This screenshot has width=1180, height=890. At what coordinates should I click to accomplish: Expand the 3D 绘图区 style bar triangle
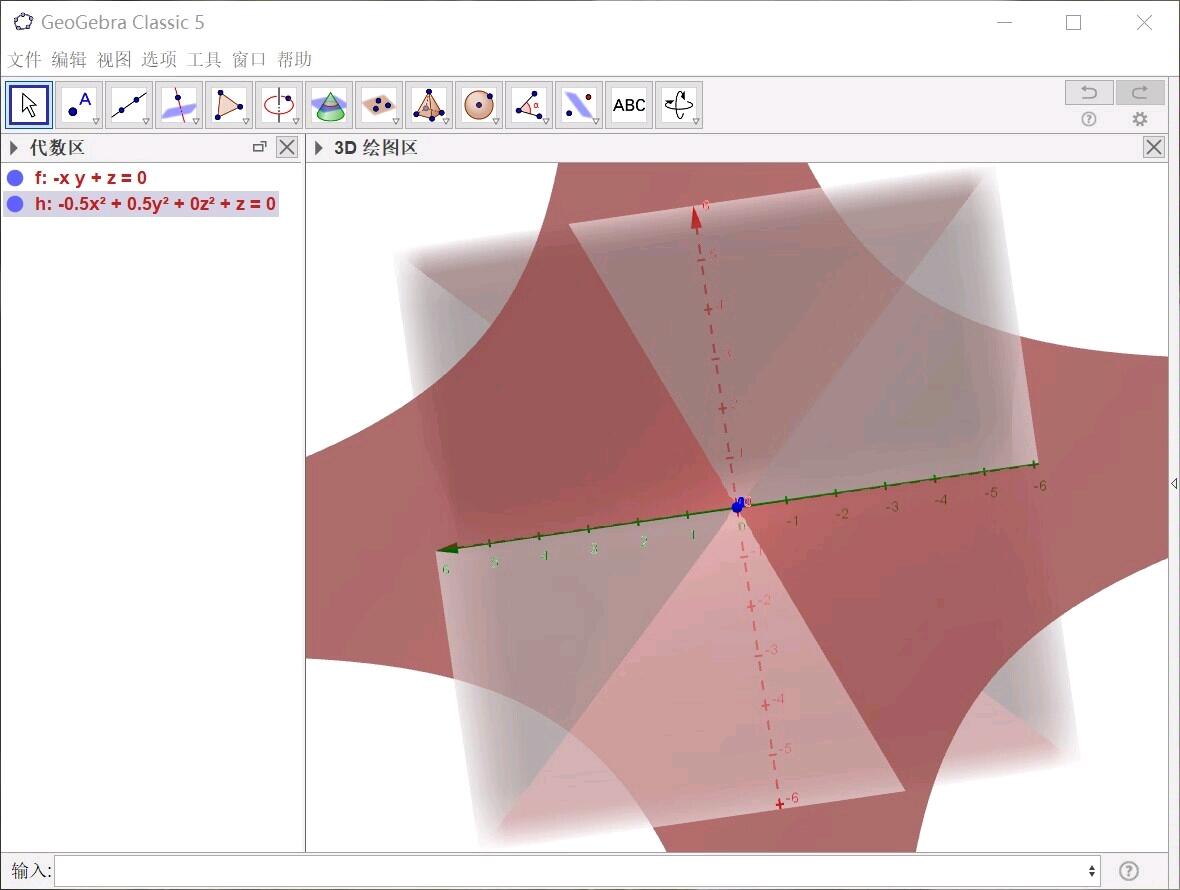(x=318, y=147)
